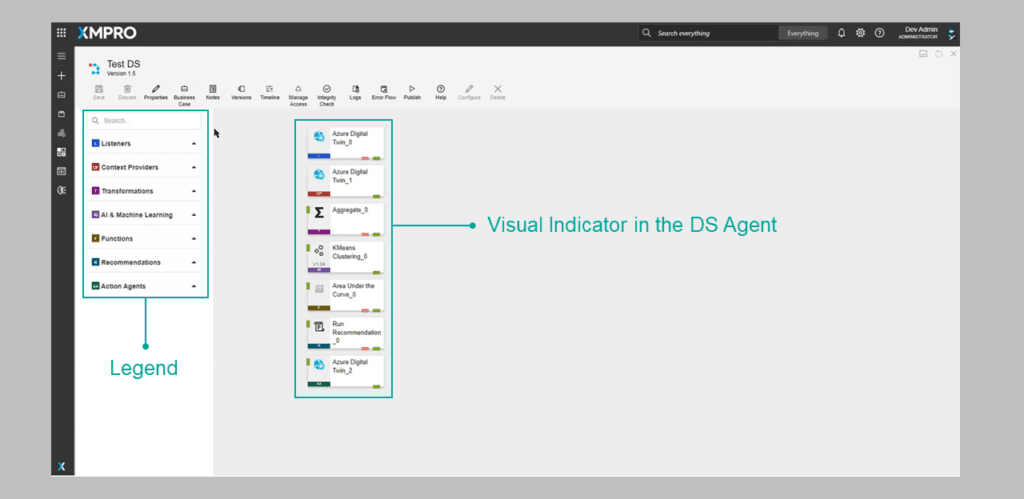Image resolution: width=1024 pixels, height=499 pixels.
Task: Select the Aggregate_0 agent block
Action: click(345, 217)
